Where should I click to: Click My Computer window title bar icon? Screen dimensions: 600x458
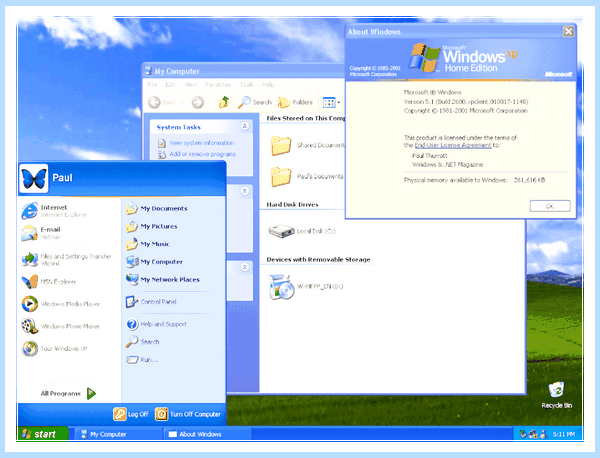[x=148, y=71]
